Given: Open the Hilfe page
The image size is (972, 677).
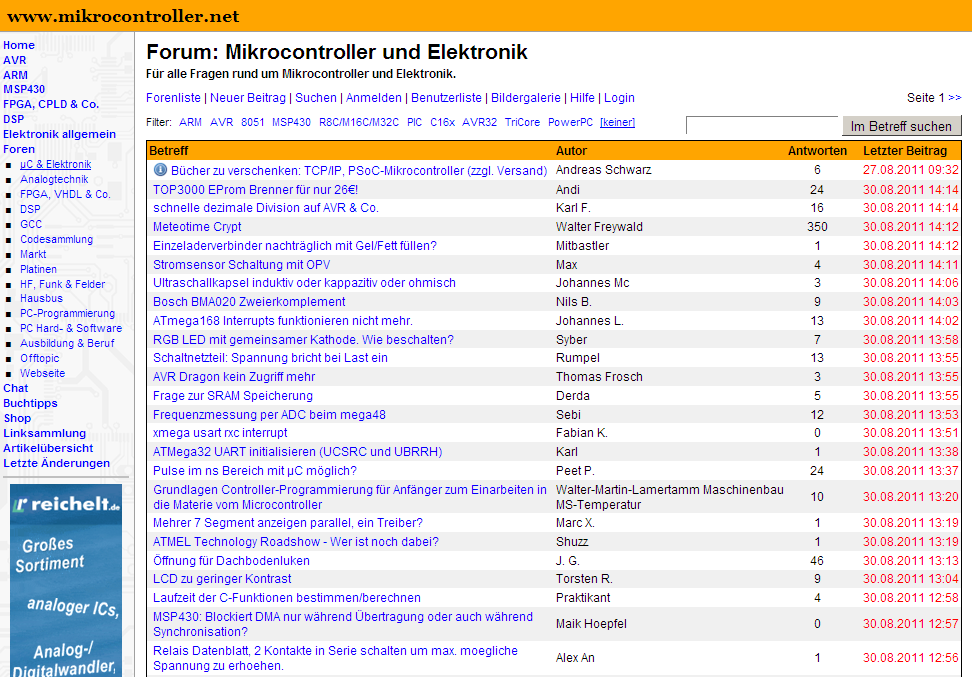Looking at the screenshot, I should pos(582,97).
